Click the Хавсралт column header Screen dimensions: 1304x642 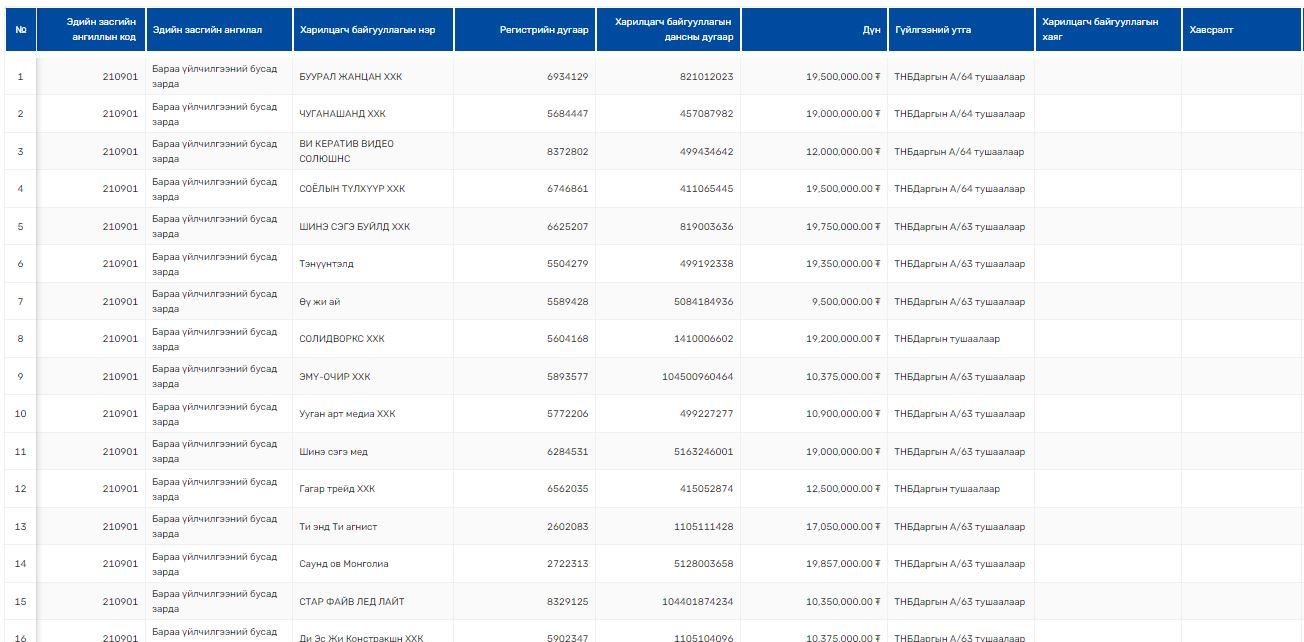(x=1211, y=30)
